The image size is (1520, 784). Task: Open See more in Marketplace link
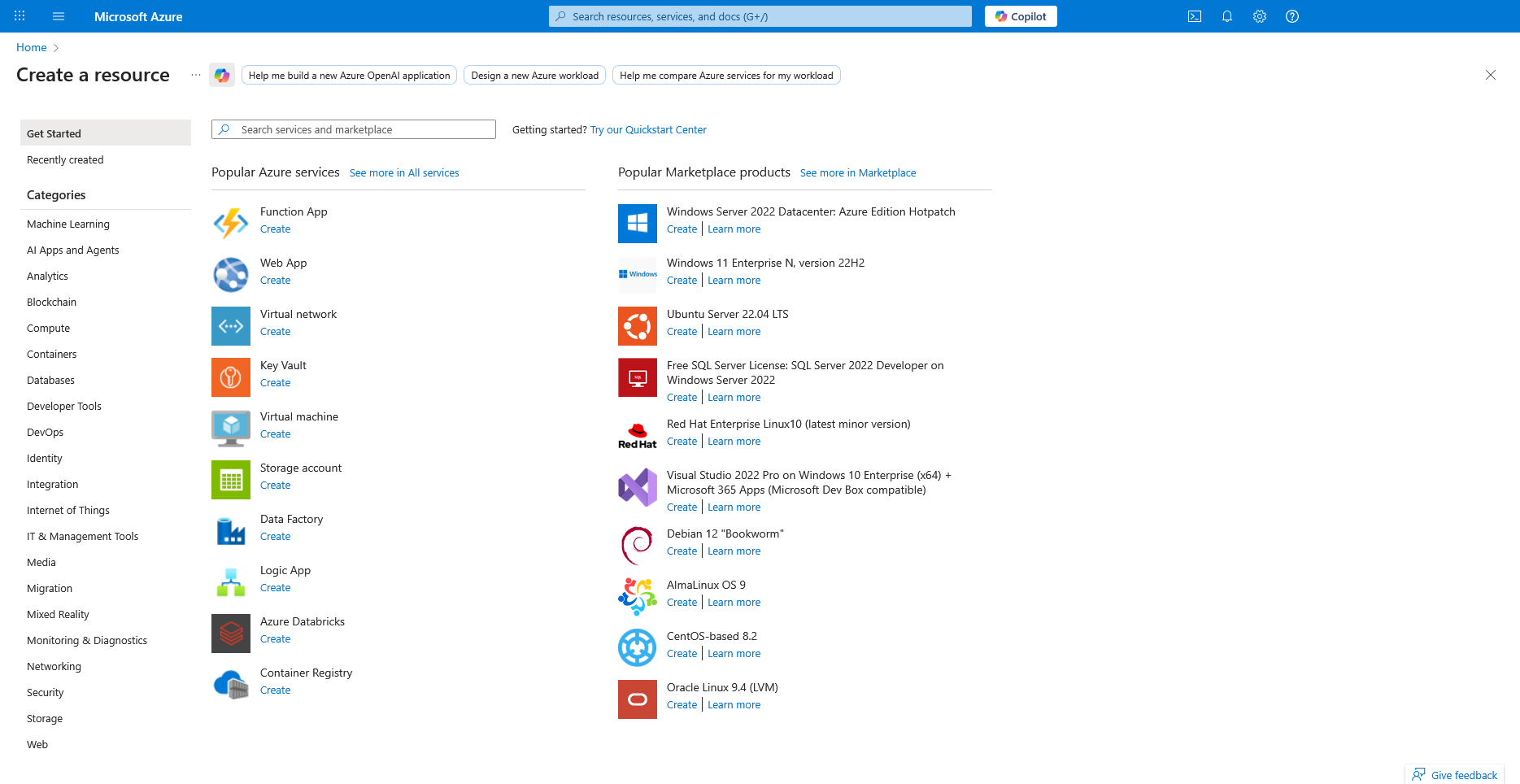858,173
